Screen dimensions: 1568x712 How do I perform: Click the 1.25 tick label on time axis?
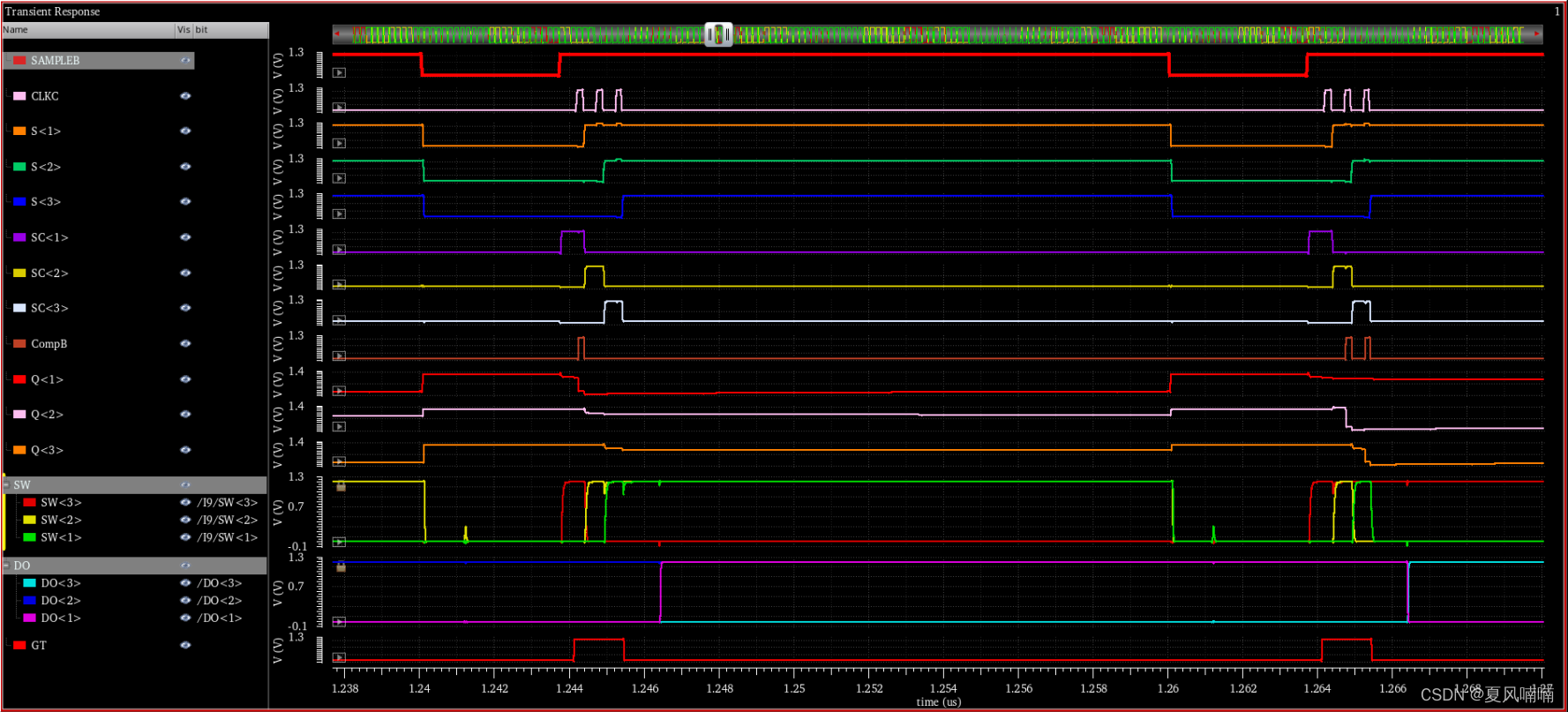coord(794,688)
